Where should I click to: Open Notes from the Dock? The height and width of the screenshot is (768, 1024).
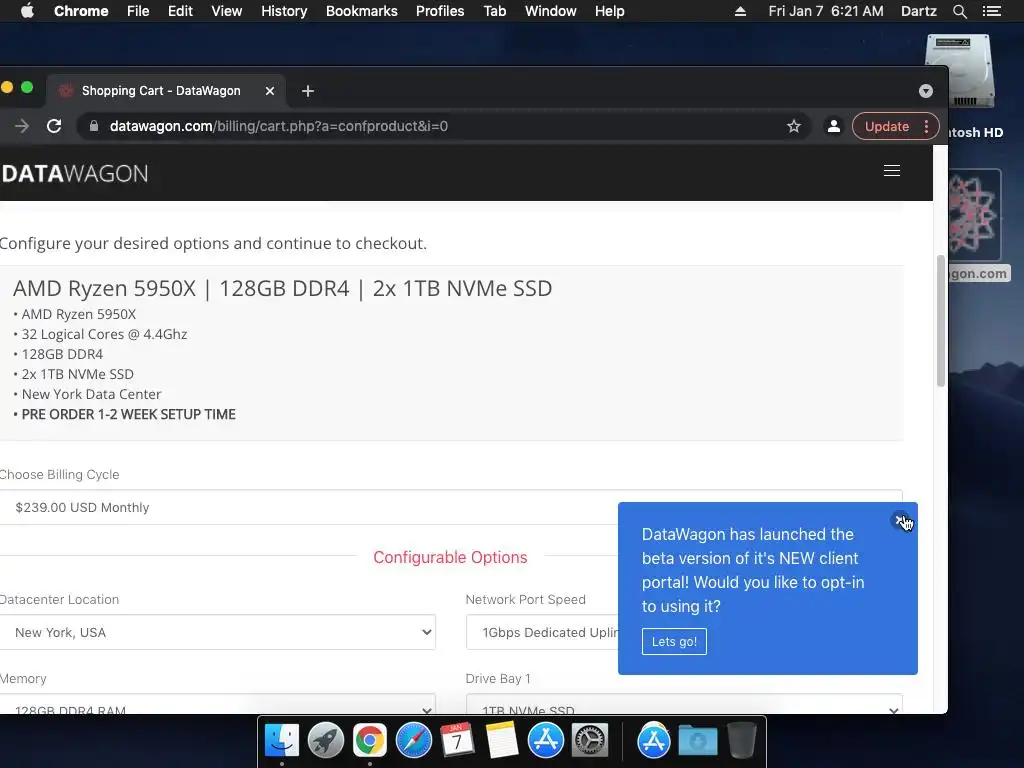[502, 741]
